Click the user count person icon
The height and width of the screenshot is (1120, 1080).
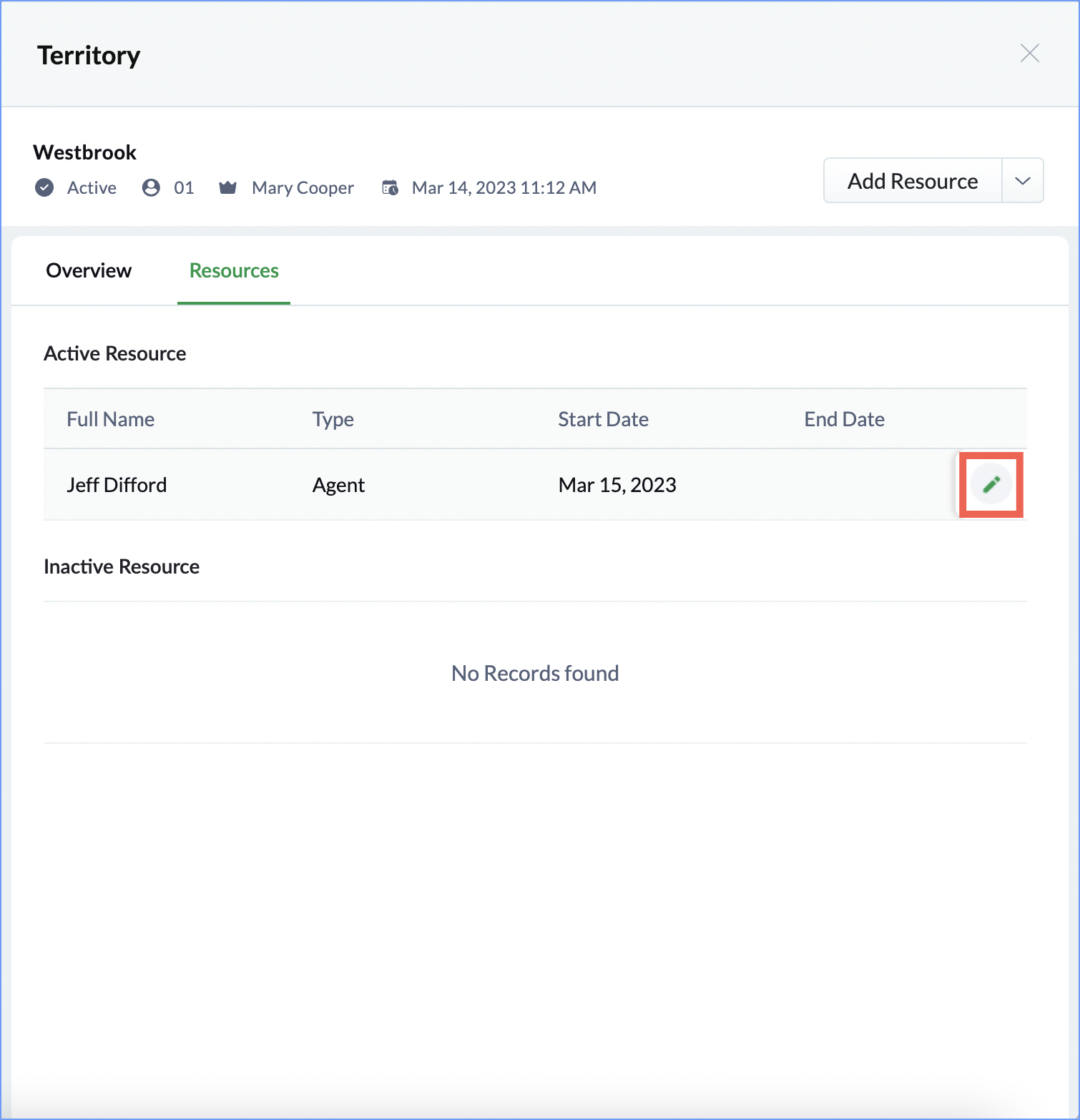coord(151,187)
